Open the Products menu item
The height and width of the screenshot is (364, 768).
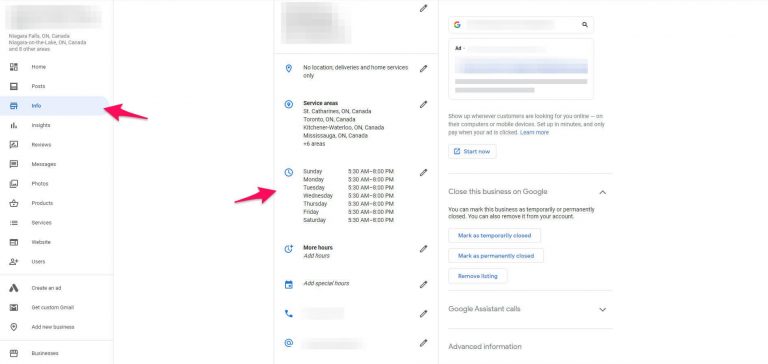click(56, 203)
